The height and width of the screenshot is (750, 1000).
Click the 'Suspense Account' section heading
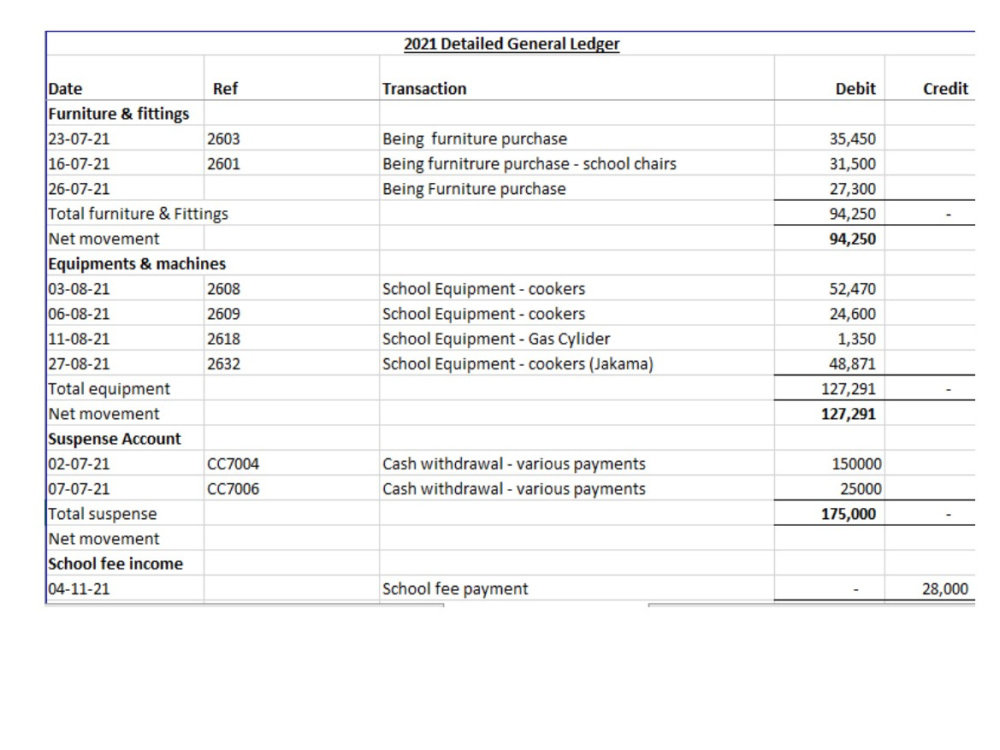point(115,439)
